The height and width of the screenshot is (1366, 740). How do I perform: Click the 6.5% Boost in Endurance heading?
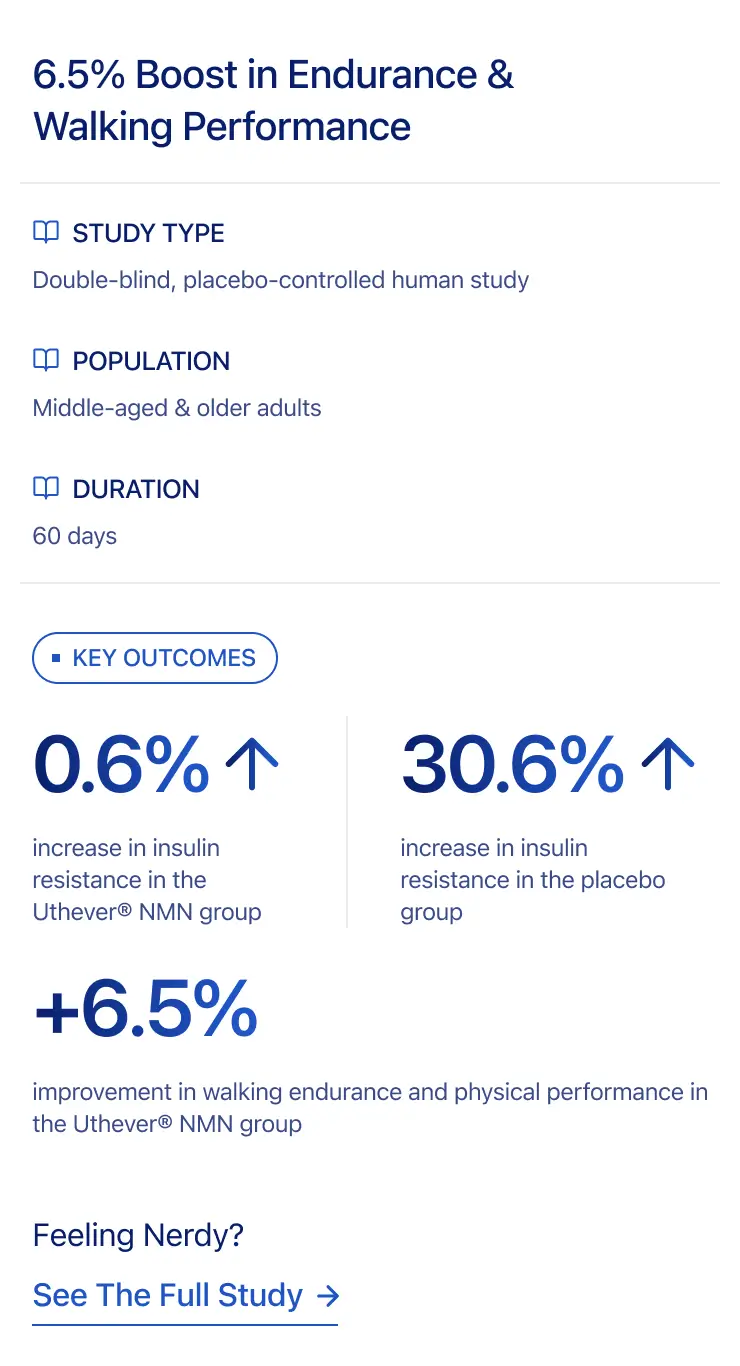pos(273,101)
